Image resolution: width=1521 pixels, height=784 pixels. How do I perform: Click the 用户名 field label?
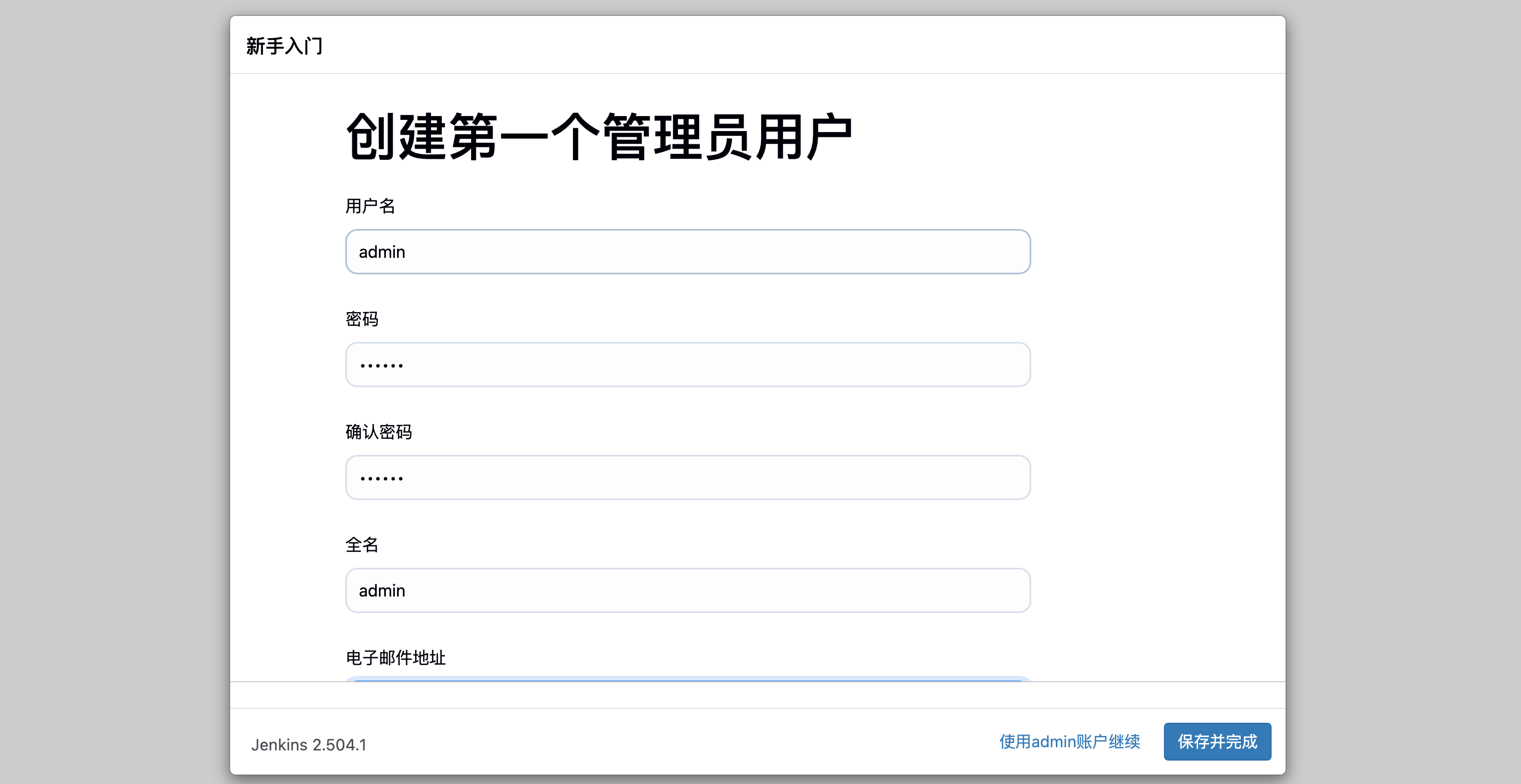point(370,206)
